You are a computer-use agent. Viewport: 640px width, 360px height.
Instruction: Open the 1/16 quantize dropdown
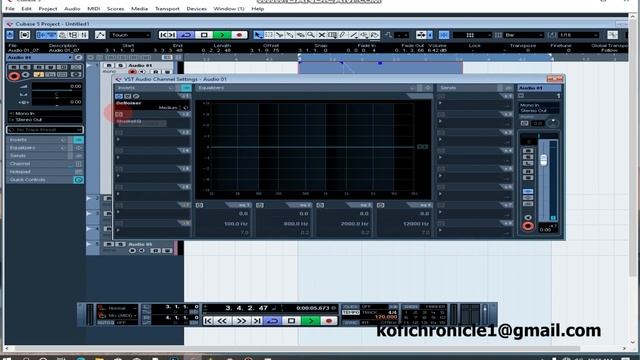click(578, 35)
